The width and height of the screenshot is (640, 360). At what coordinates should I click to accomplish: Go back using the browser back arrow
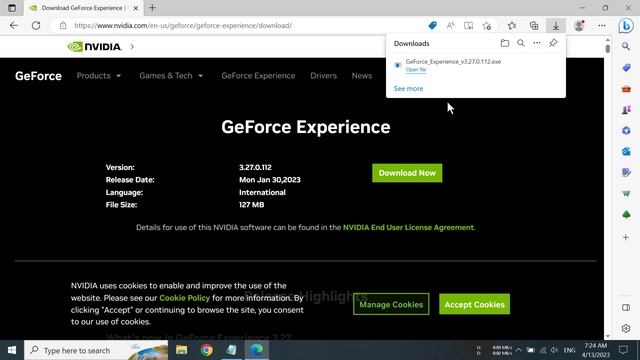(14, 25)
